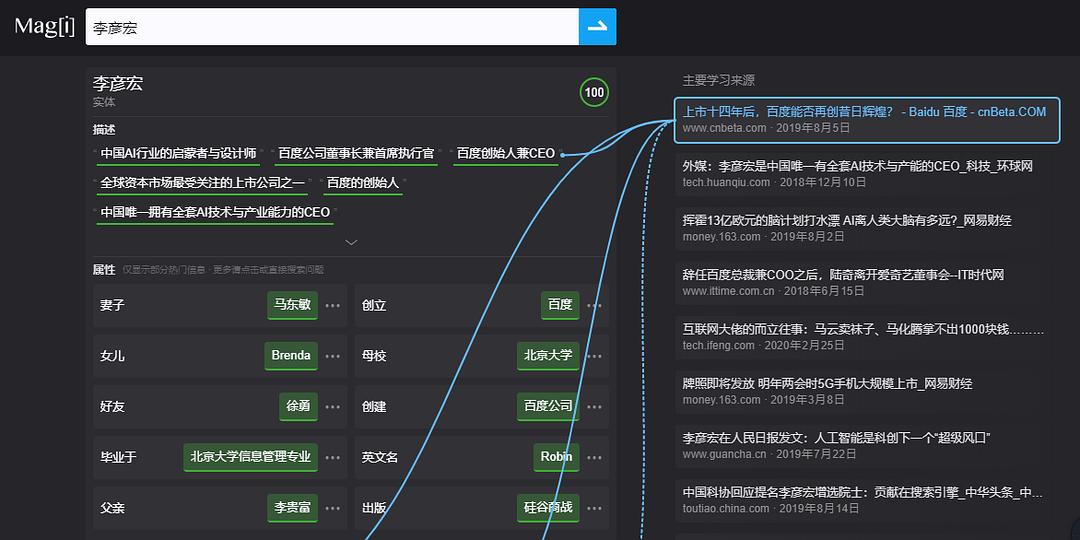Viewport: 1080px width, 540px height.
Task: Click the 主要学习来源 heading
Action: click(x=718, y=81)
